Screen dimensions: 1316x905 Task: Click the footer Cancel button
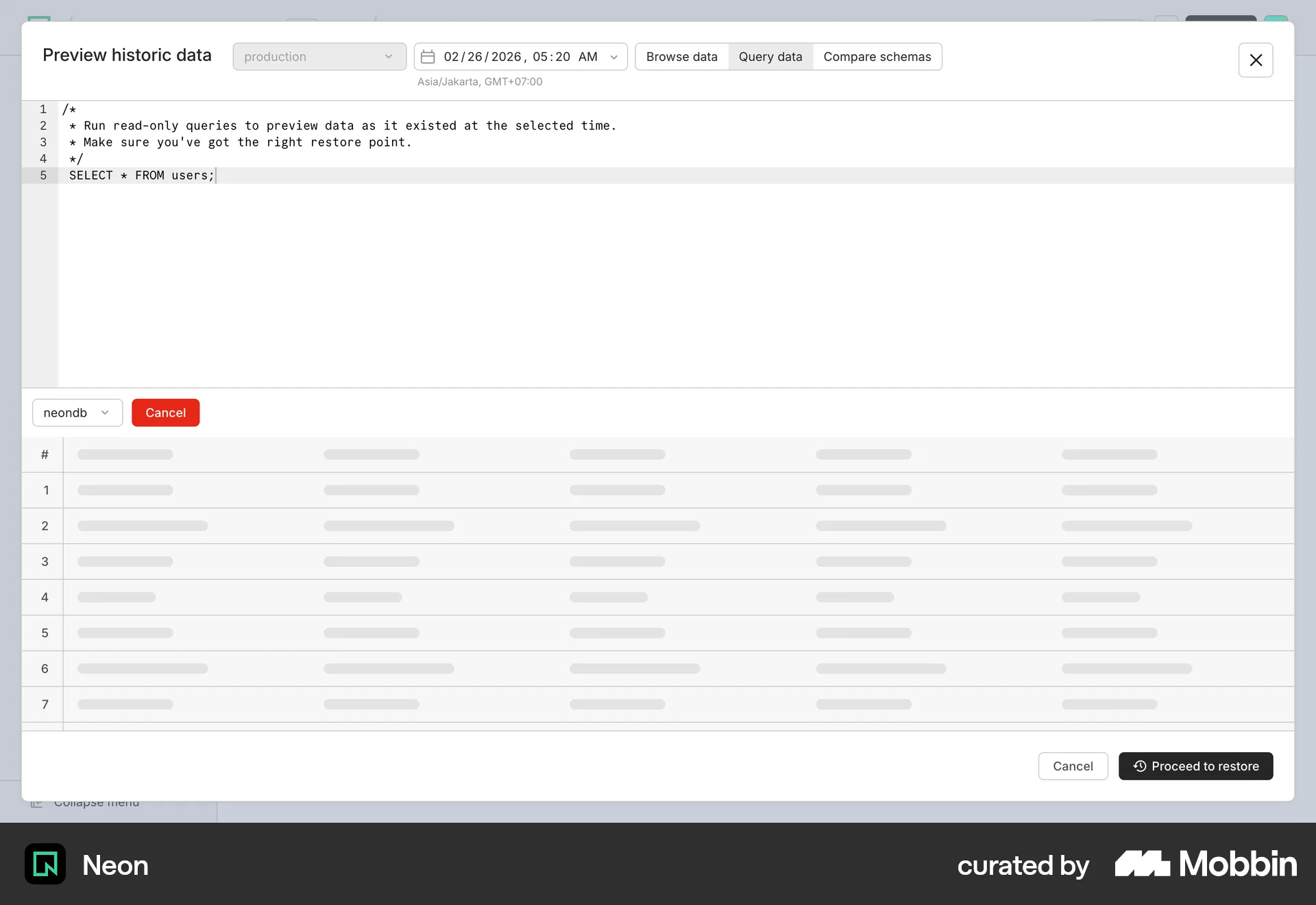pos(1073,767)
